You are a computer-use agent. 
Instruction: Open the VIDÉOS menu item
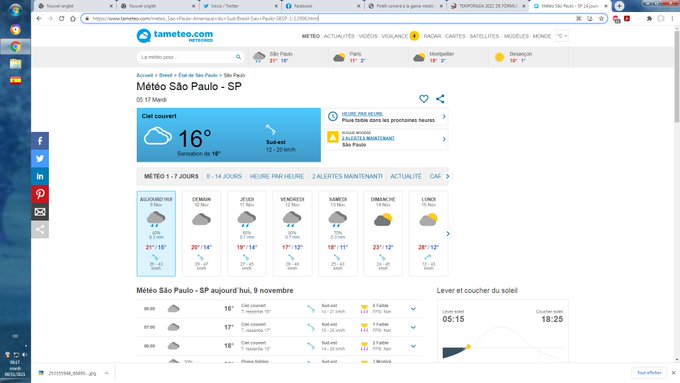368,36
